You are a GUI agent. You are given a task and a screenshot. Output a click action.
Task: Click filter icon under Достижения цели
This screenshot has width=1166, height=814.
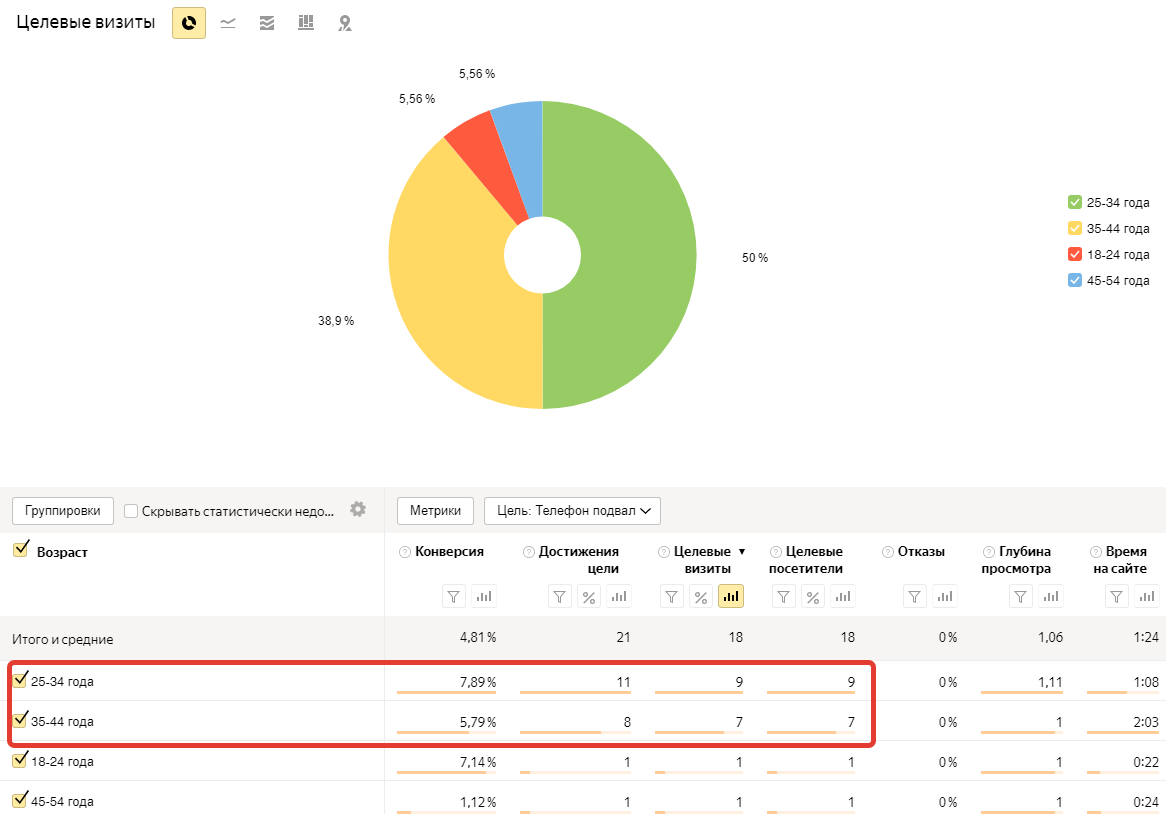(x=560, y=596)
